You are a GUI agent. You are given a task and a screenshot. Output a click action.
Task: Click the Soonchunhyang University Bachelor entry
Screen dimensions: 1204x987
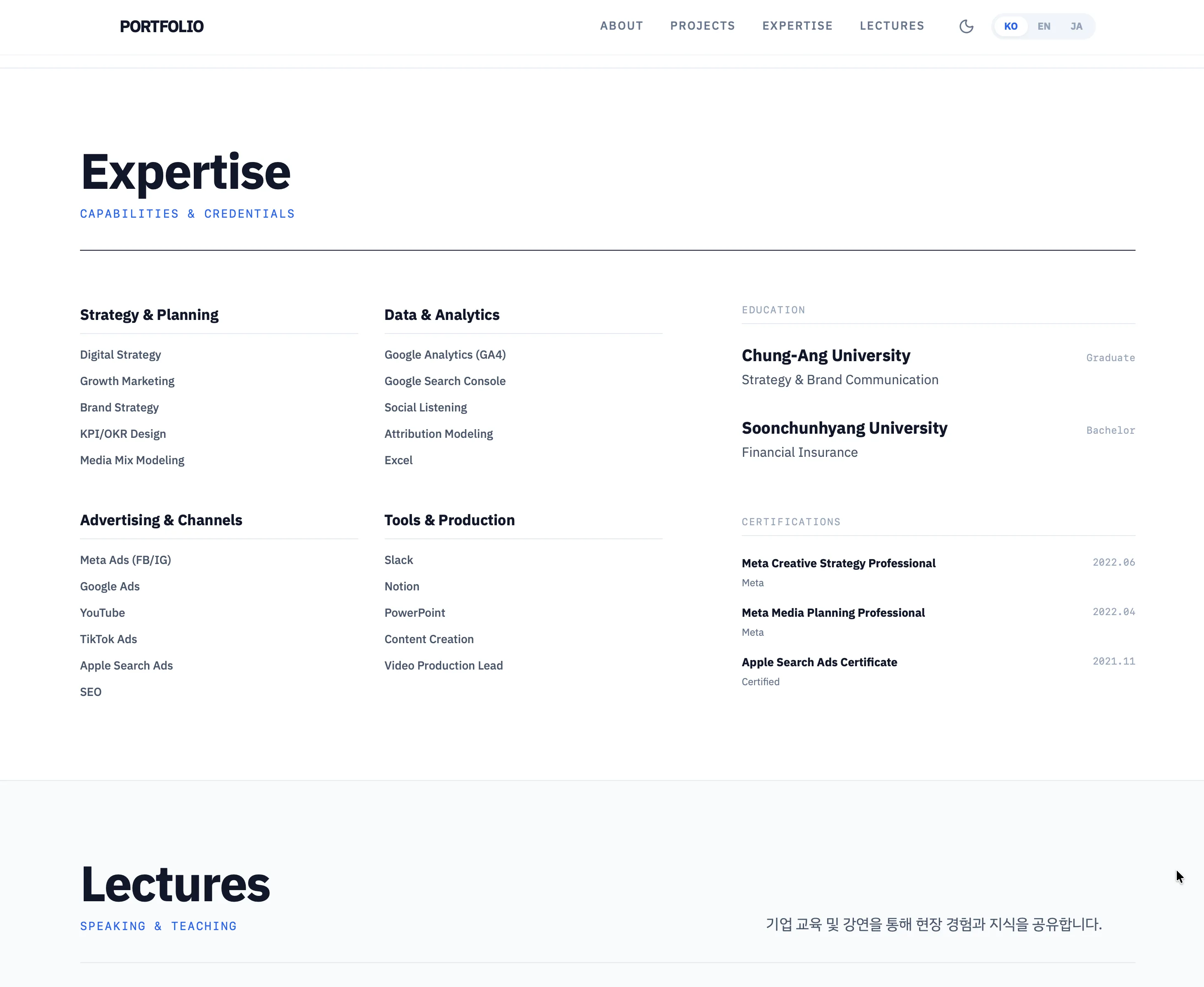(844, 428)
